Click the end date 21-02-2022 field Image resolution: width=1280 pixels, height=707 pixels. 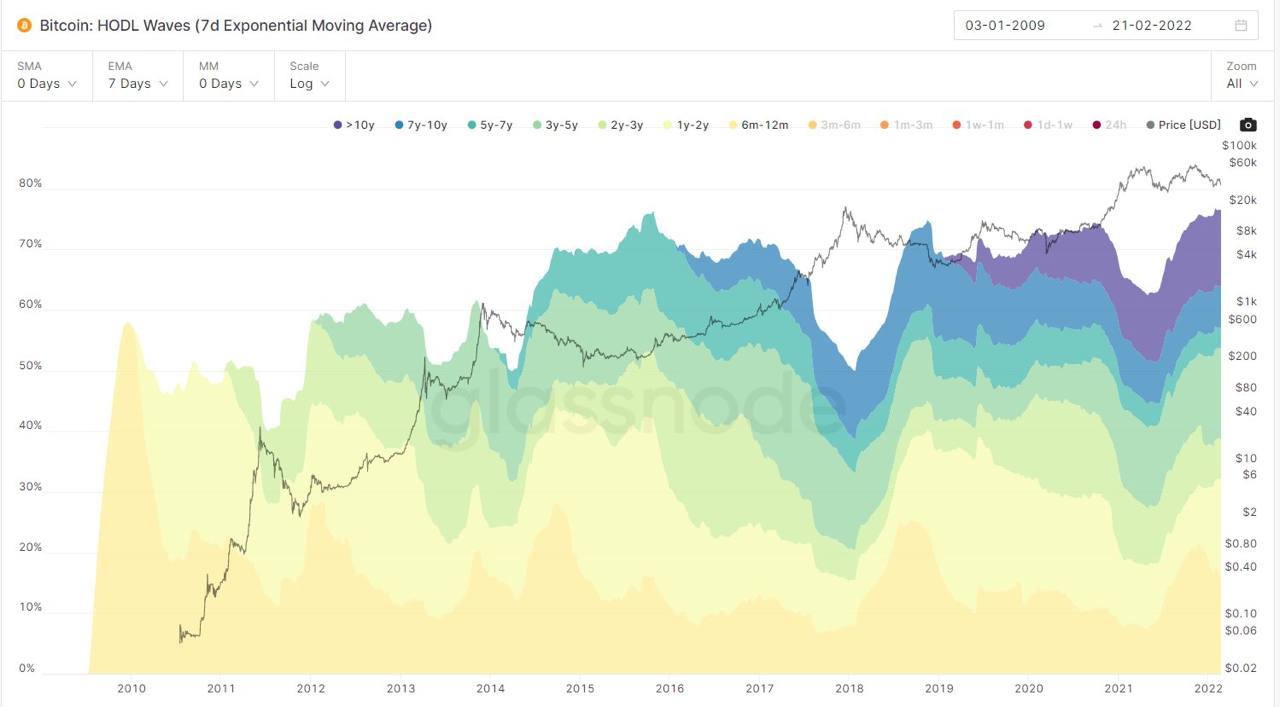pos(1152,26)
